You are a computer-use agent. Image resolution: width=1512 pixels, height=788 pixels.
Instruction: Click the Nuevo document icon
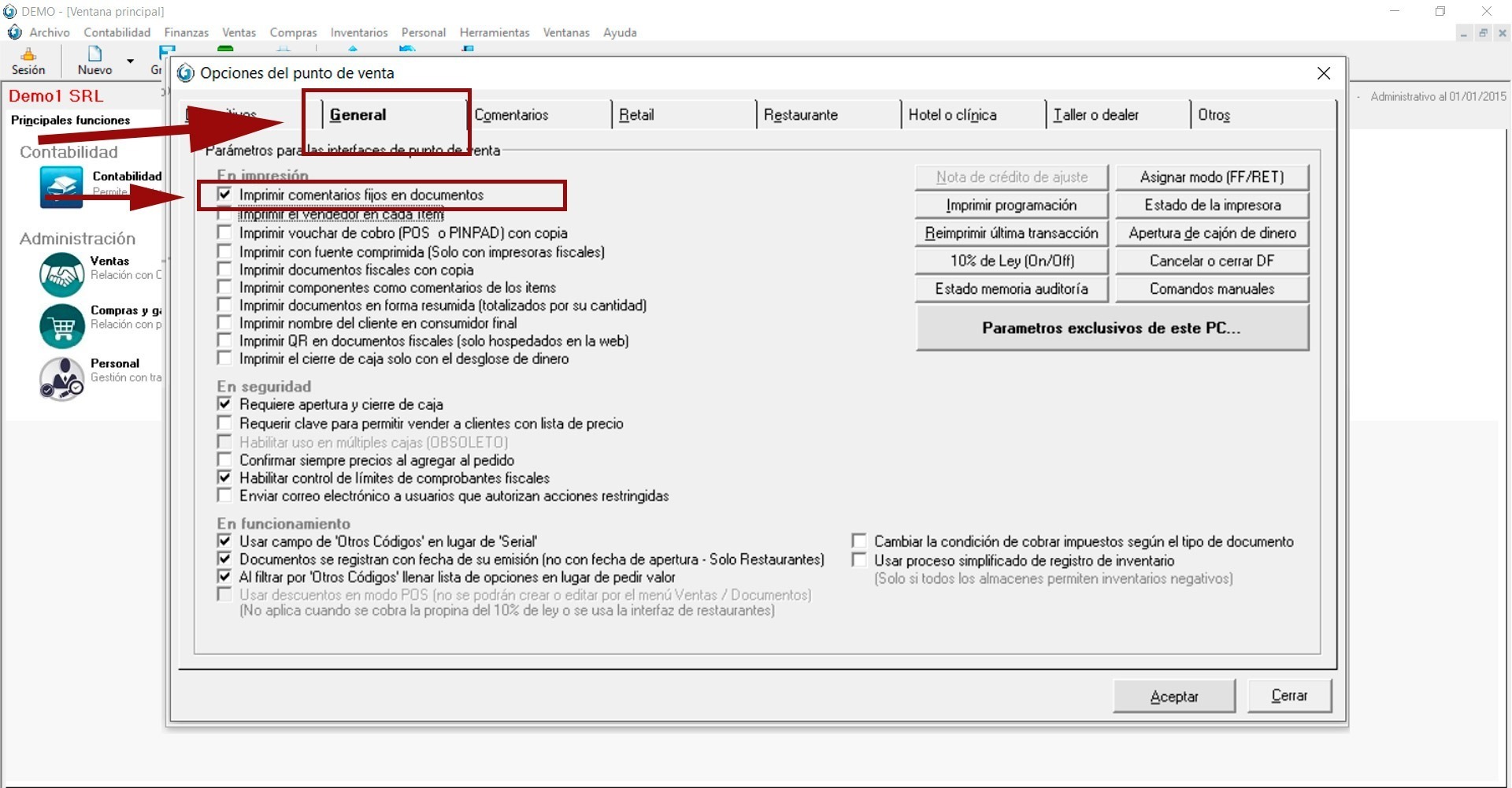(x=94, y=54)
